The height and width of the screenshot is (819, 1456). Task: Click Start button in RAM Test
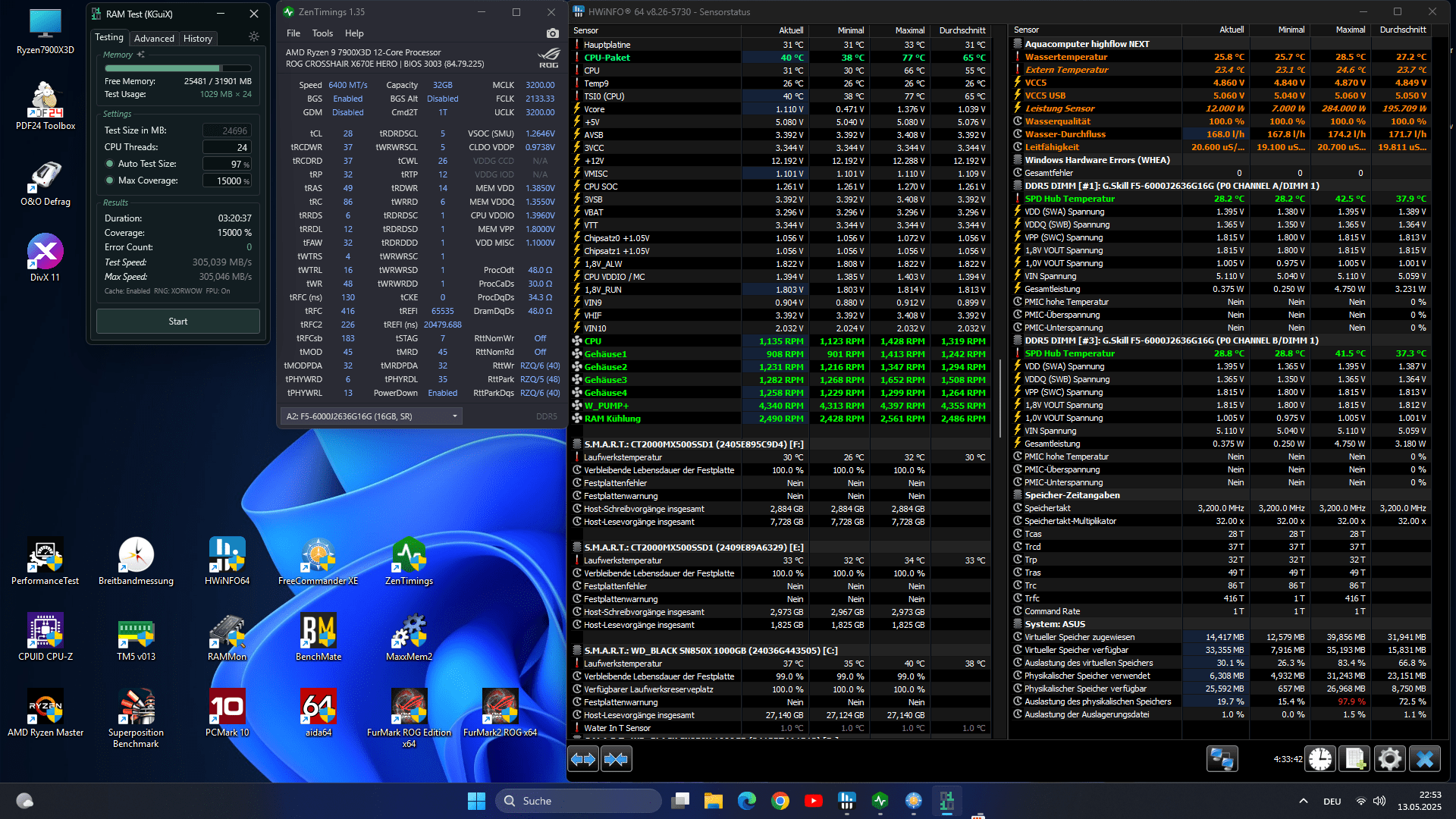pyautogui.click(x=178, y=322)
